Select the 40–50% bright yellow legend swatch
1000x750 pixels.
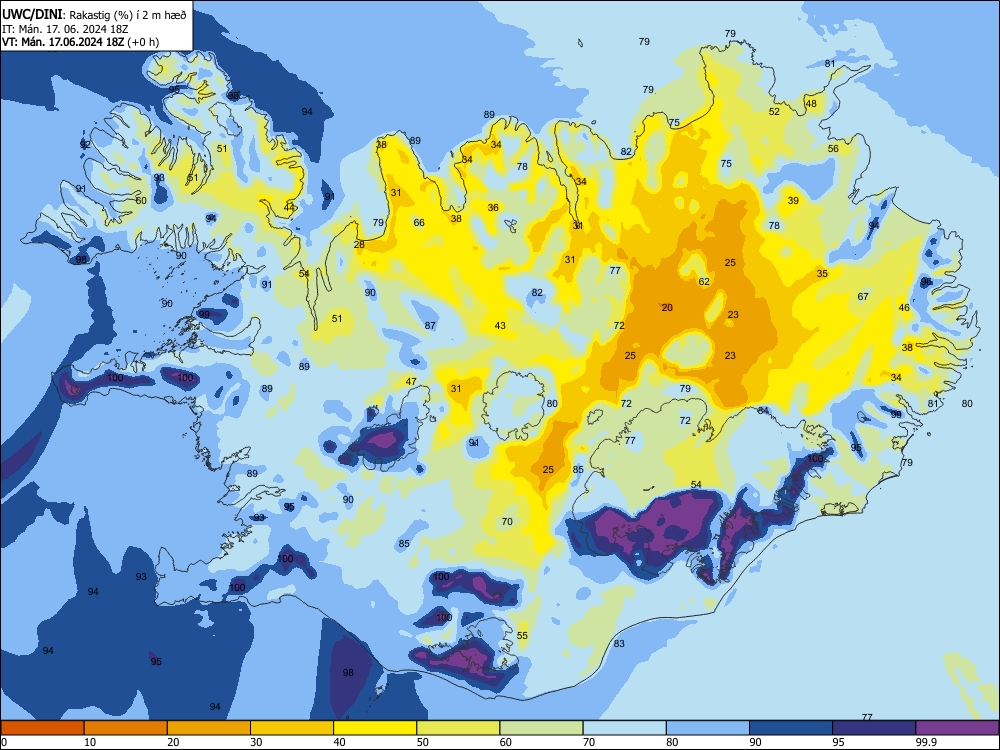pos(375,728)
